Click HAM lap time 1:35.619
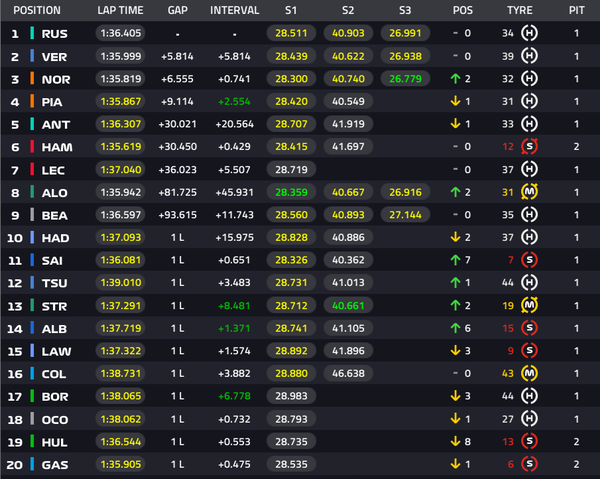 [x=121, y=147]
